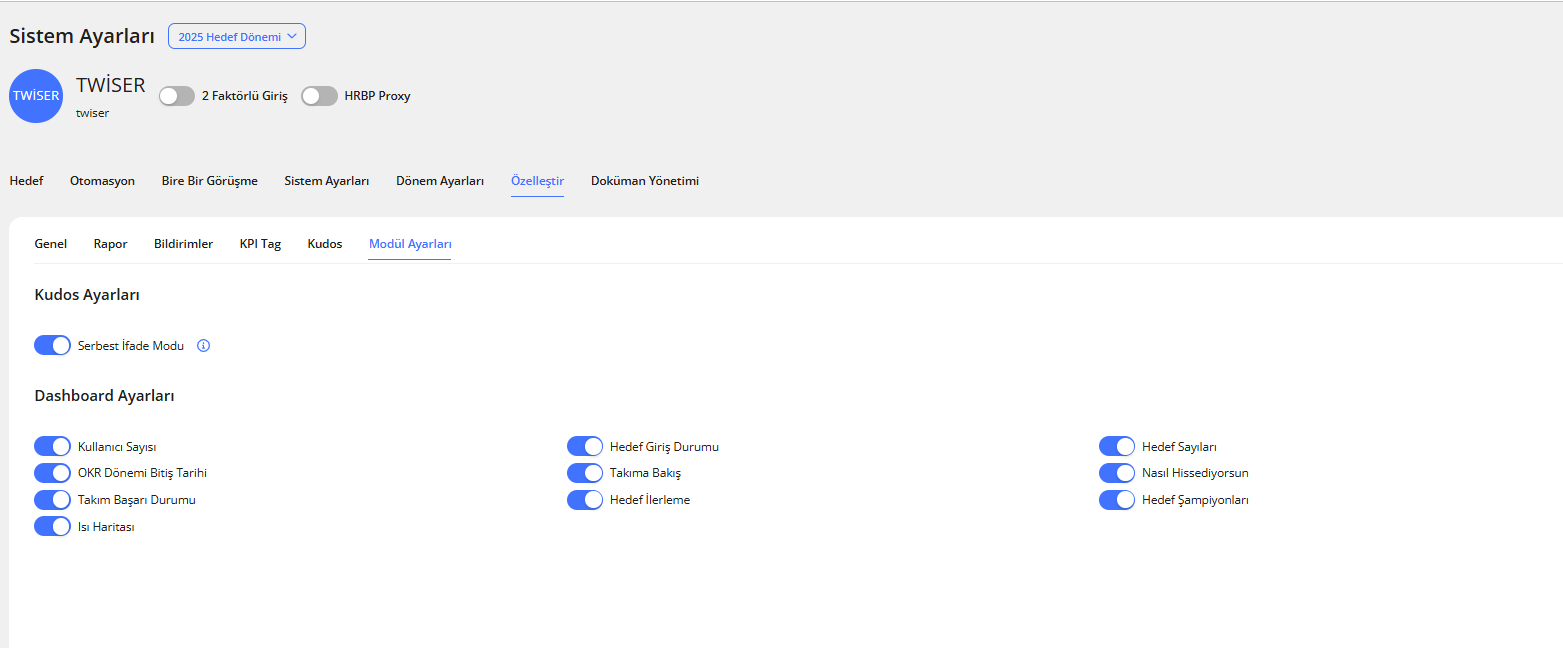Disable Nasıl Hissediyorsun toggle
Screen dimensions: 1563x648
[x=1117, y=473]
